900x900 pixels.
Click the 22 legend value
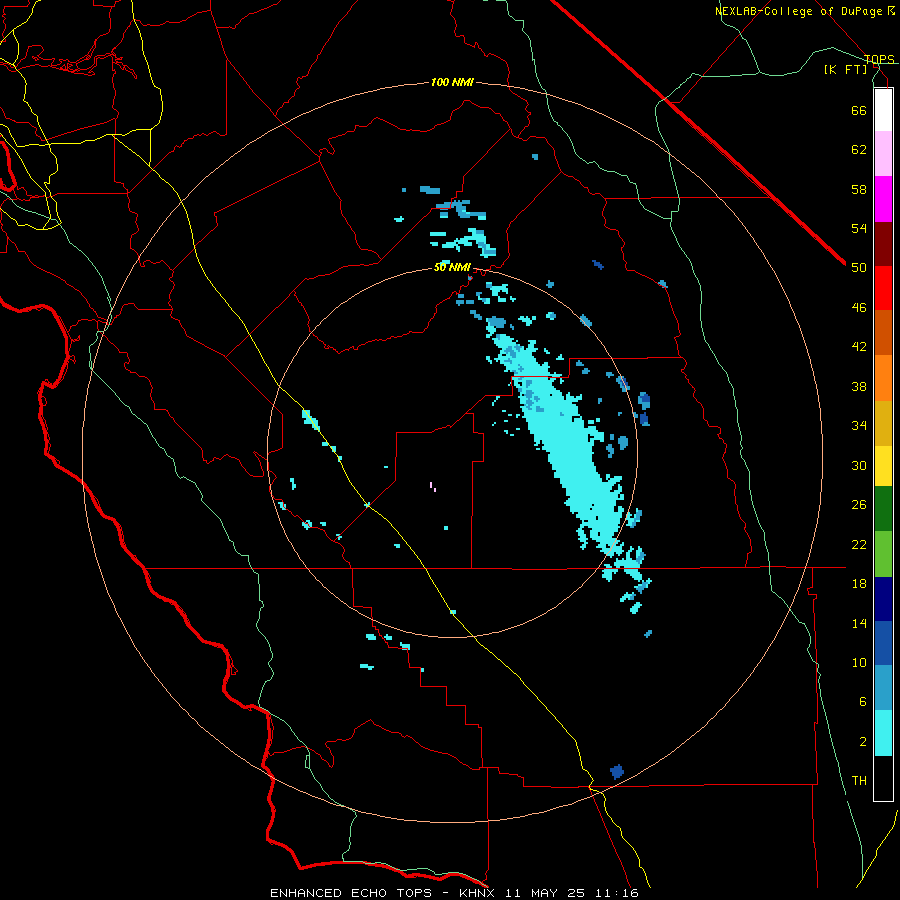(x=859, y=544)
